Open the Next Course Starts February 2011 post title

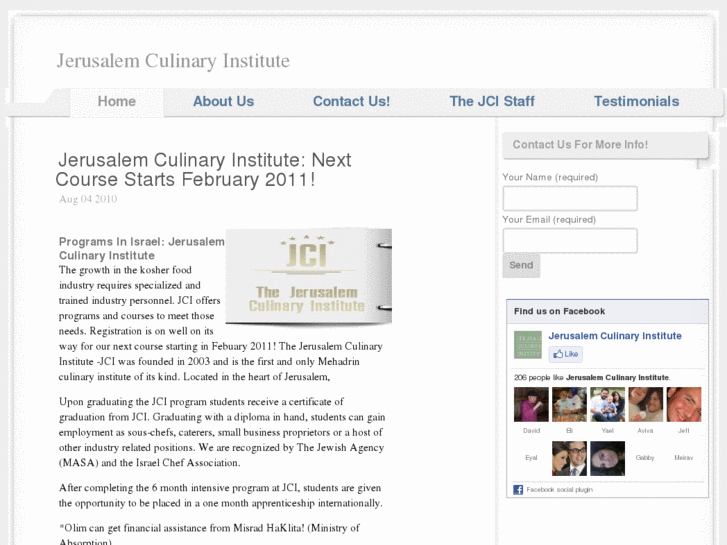click(x=203, y=169)
